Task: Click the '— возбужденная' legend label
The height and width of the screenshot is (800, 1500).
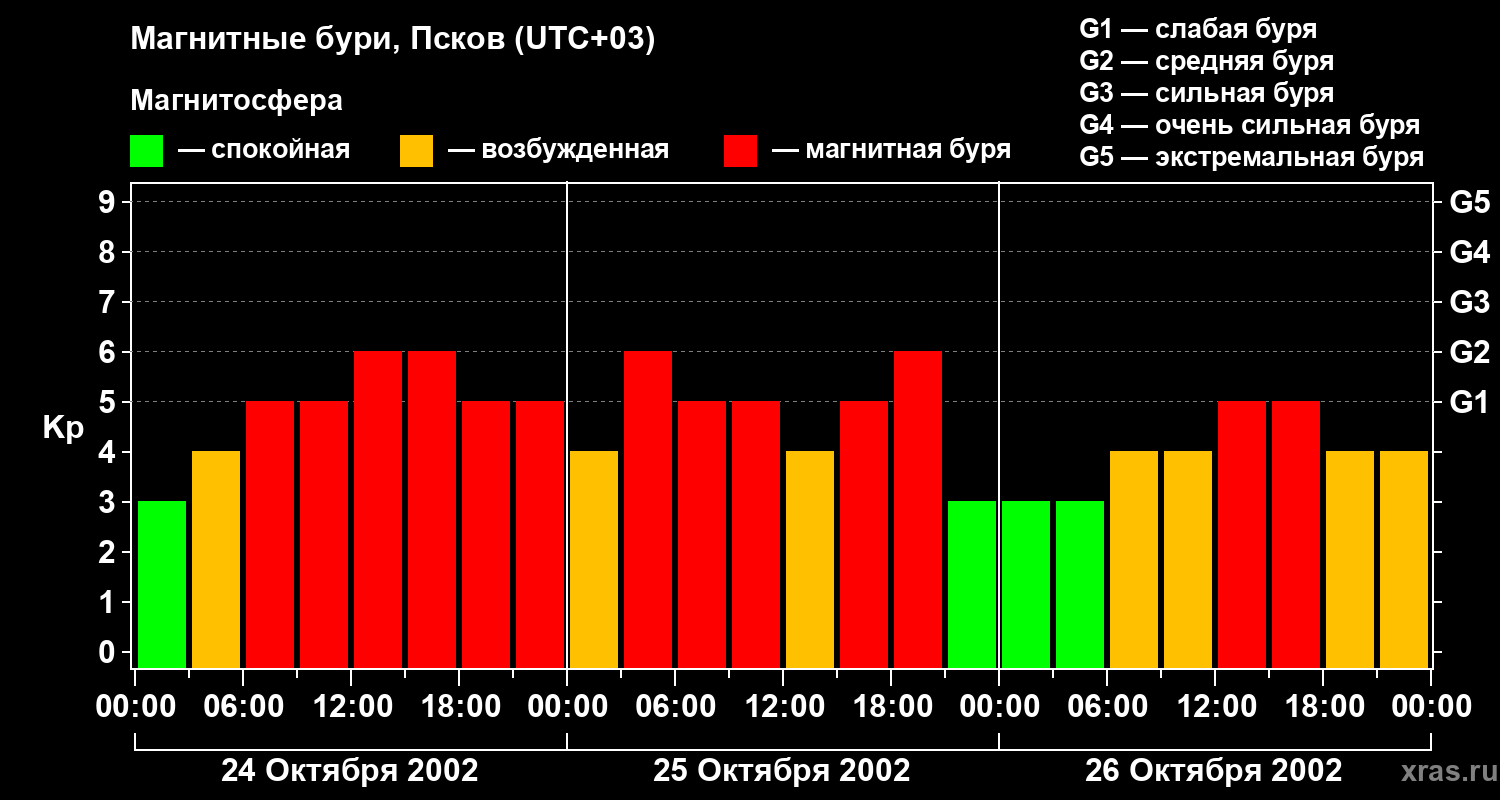Action: tap(558, 150)
